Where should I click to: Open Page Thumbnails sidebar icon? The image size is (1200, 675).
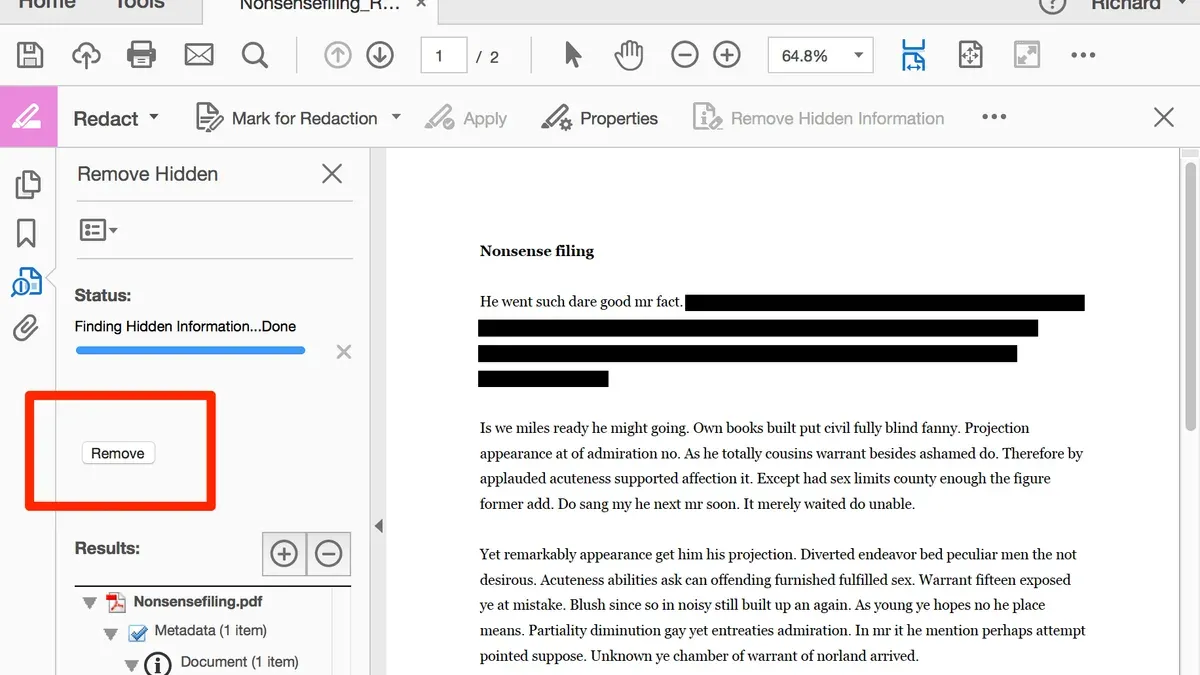point(27,184)
